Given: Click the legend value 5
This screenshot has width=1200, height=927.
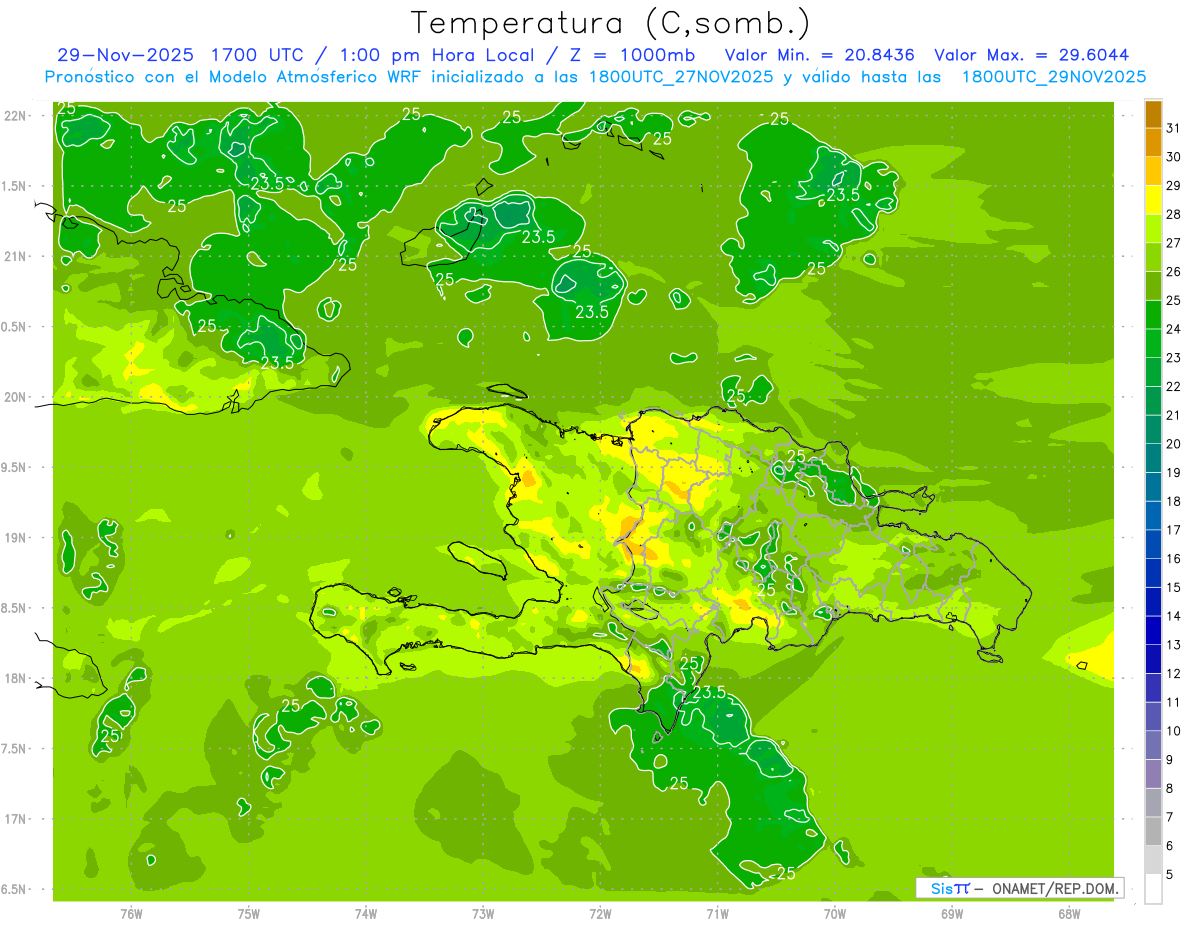Looking at the screenshot, I should click(1170, 875).
